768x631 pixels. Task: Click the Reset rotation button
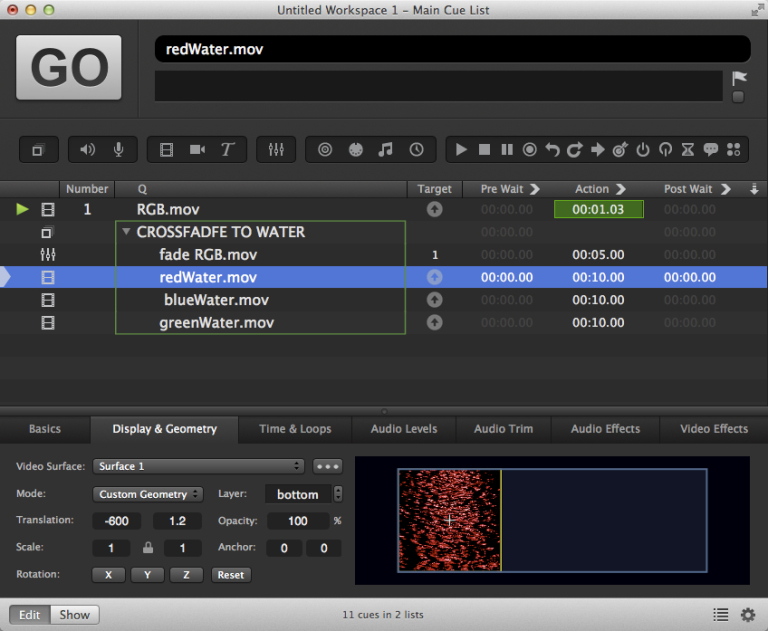tap(230, 575)
